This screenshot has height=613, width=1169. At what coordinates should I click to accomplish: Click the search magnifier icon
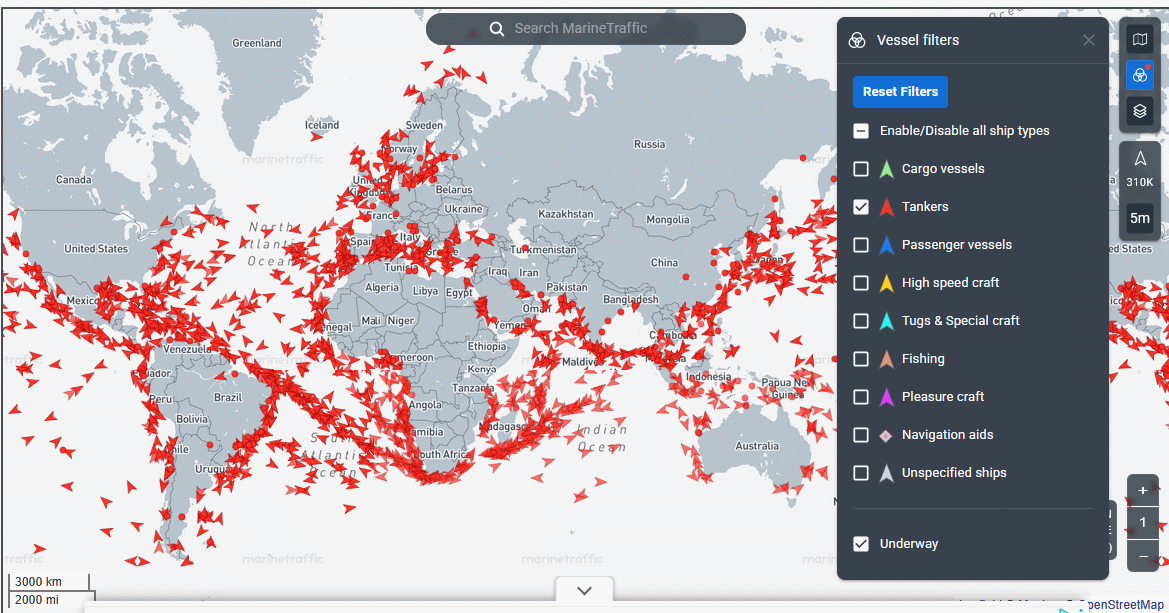point(497,29)
